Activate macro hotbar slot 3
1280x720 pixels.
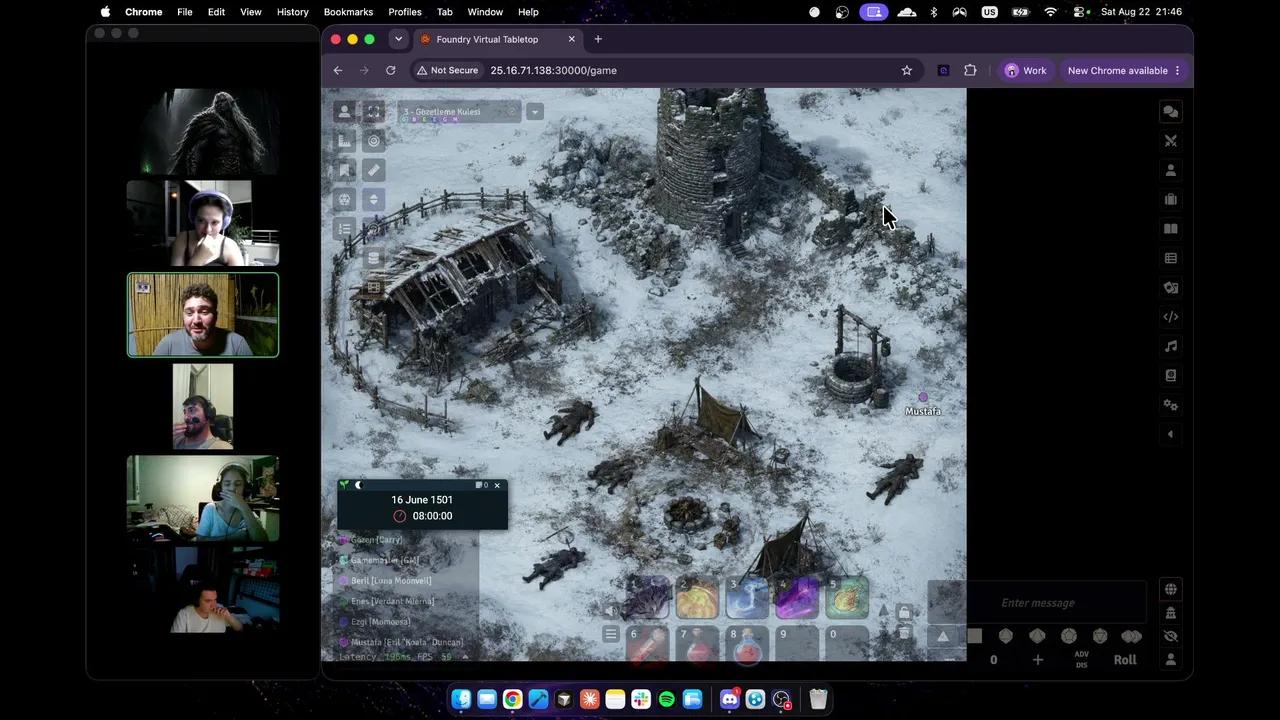point(747,598)
